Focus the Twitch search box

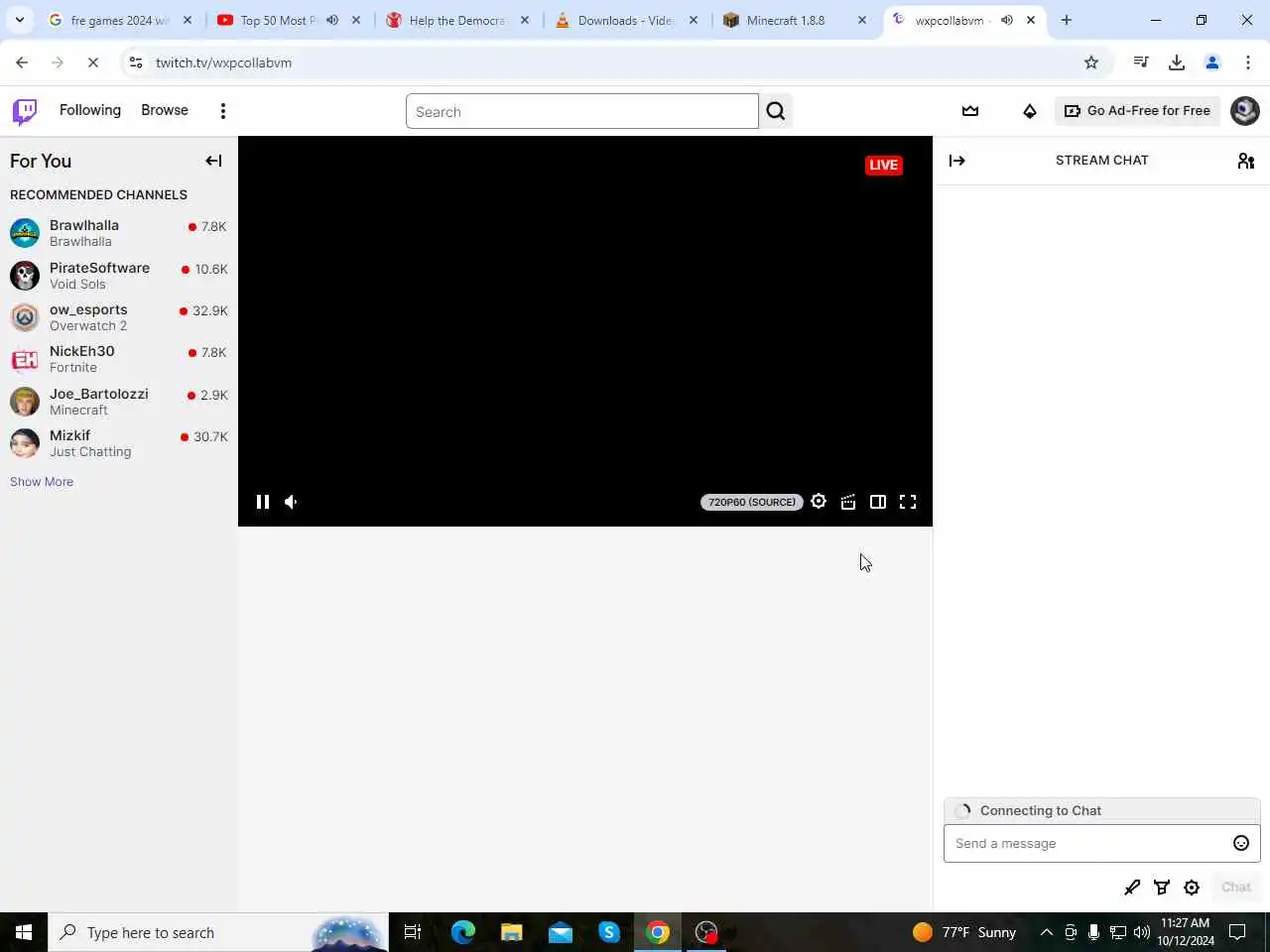(x=582, y=111)
